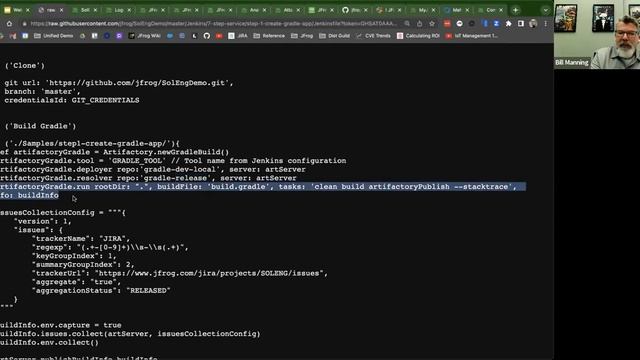Click the "trackerName": "JIRA" line
The width and height of the screenshot is (640, 360).
[x=81, y=238]
